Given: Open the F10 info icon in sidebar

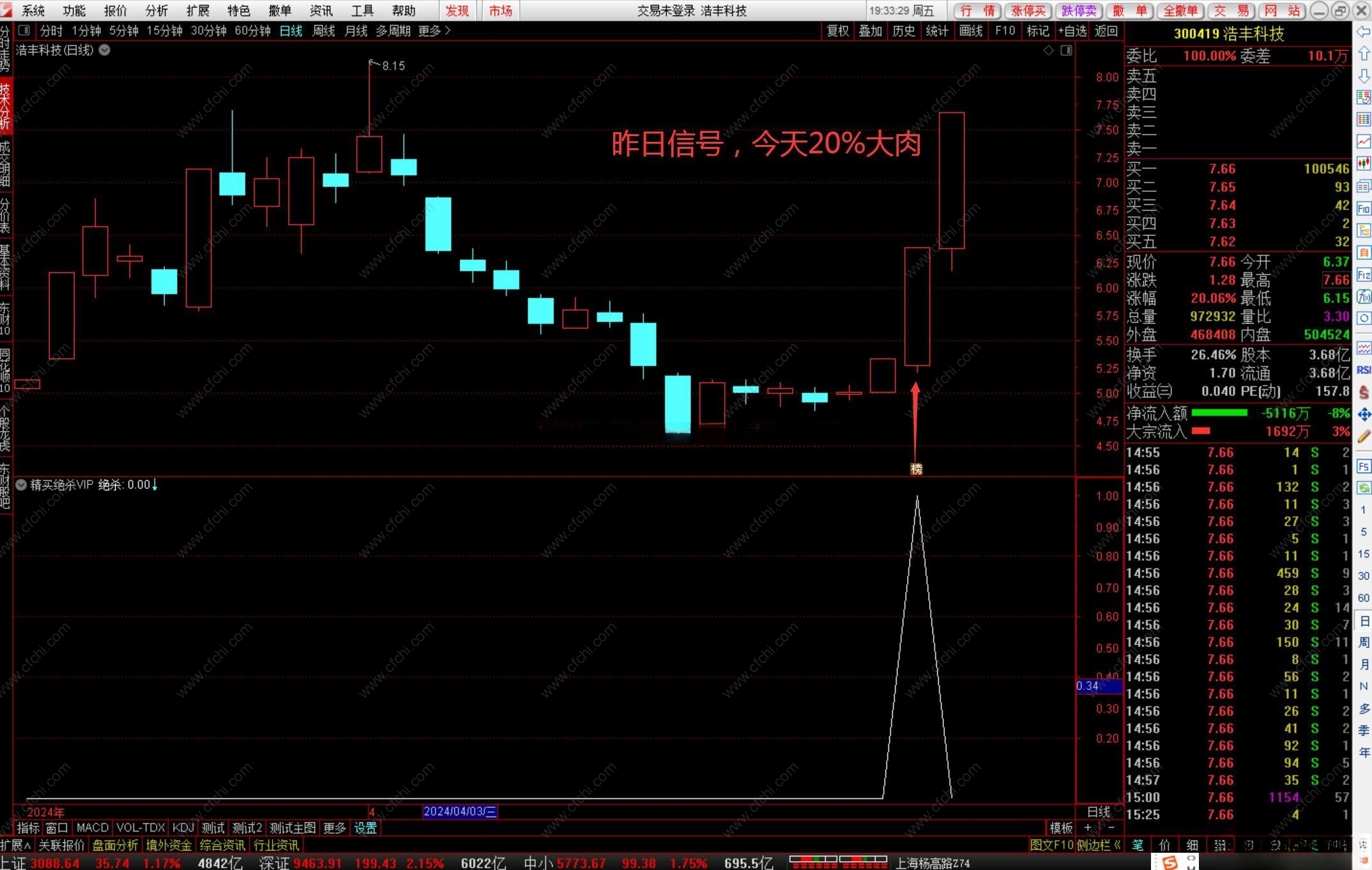Looking at the screenshot, I should (1364, 208).
